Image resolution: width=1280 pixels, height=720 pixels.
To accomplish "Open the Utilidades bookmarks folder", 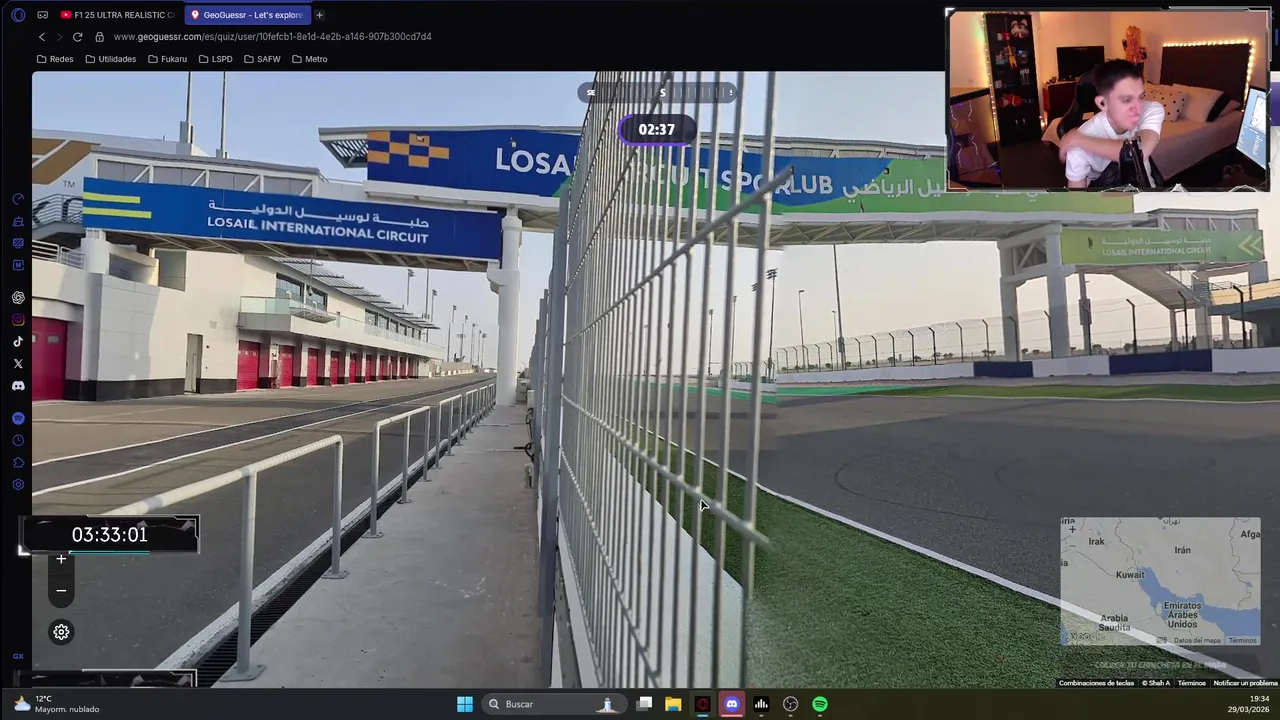I will [x=110, y=59].
